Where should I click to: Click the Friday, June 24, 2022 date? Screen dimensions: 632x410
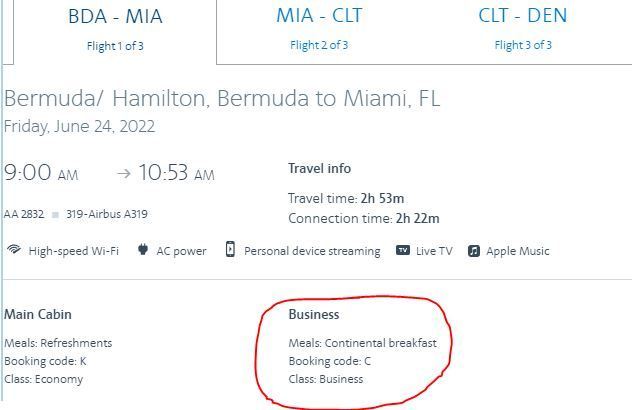(80, 127)
